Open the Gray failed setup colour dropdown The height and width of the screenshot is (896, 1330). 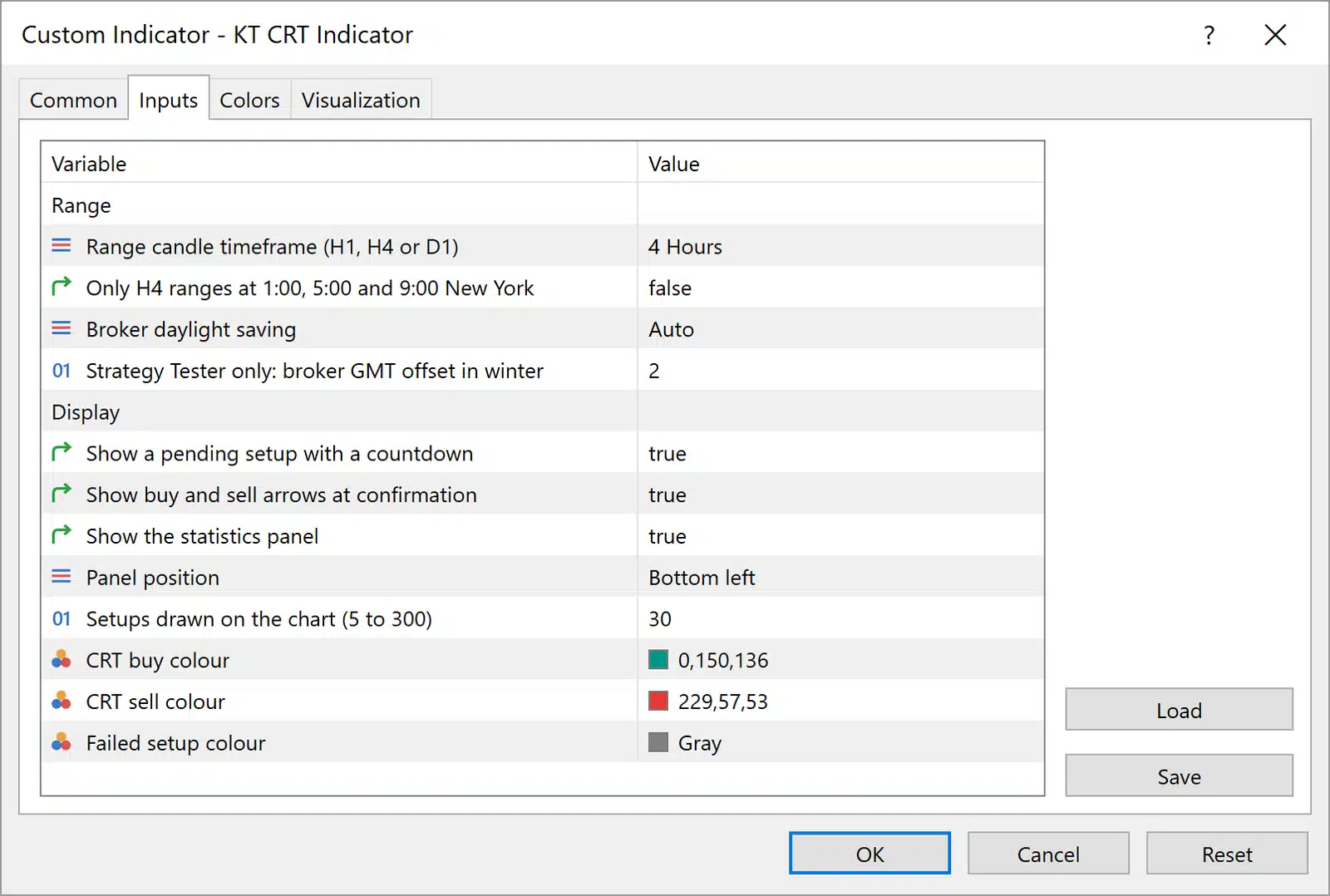point(840,743)
